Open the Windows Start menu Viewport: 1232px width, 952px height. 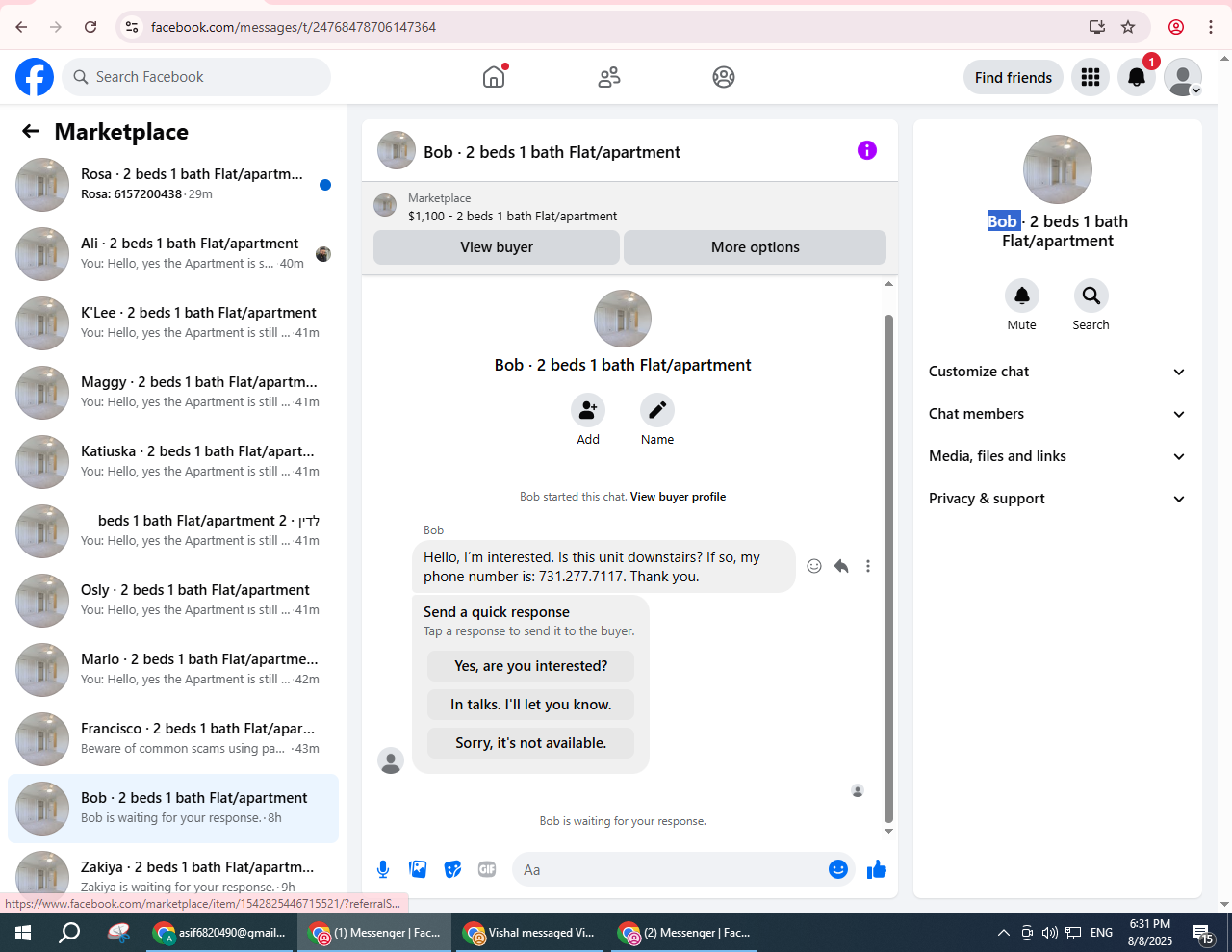point(23,933)
